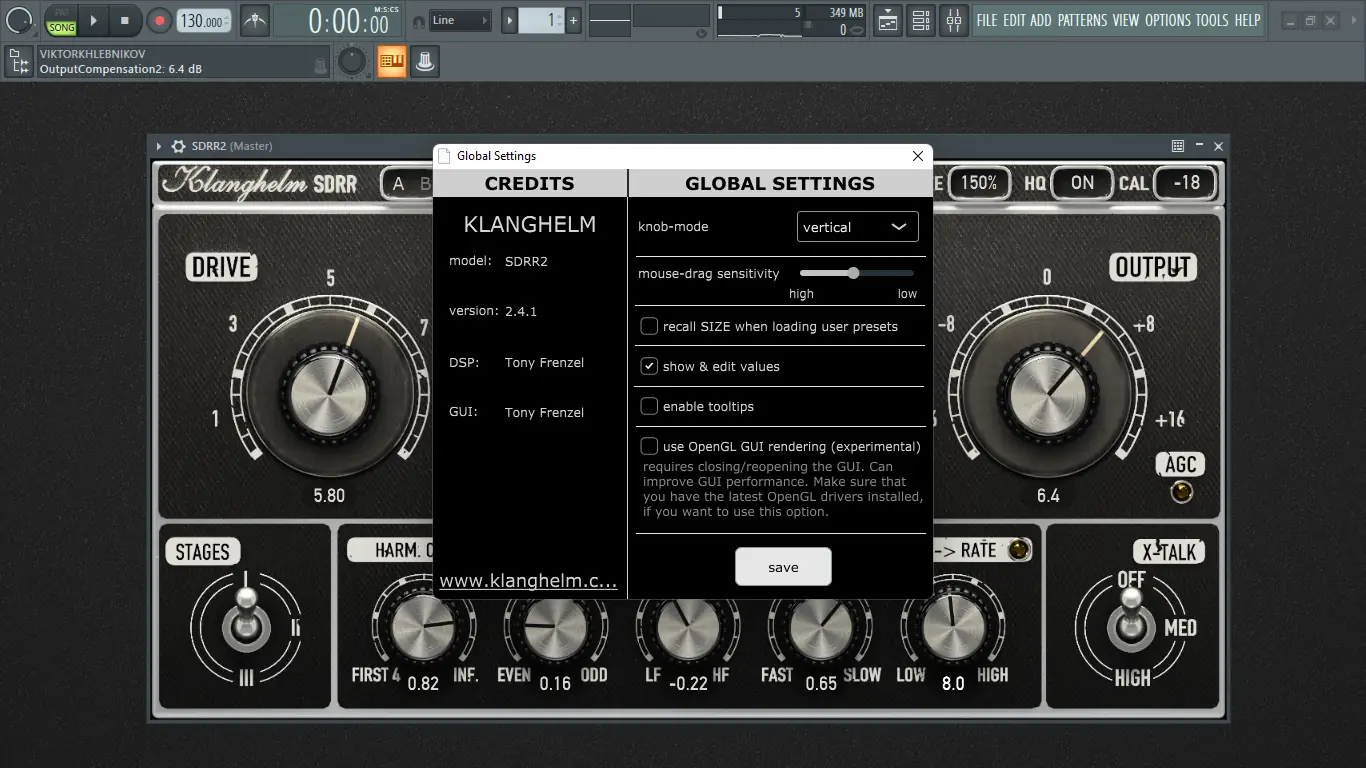Adjust the mouse-drag sensitivity slider

coord(852,272)
